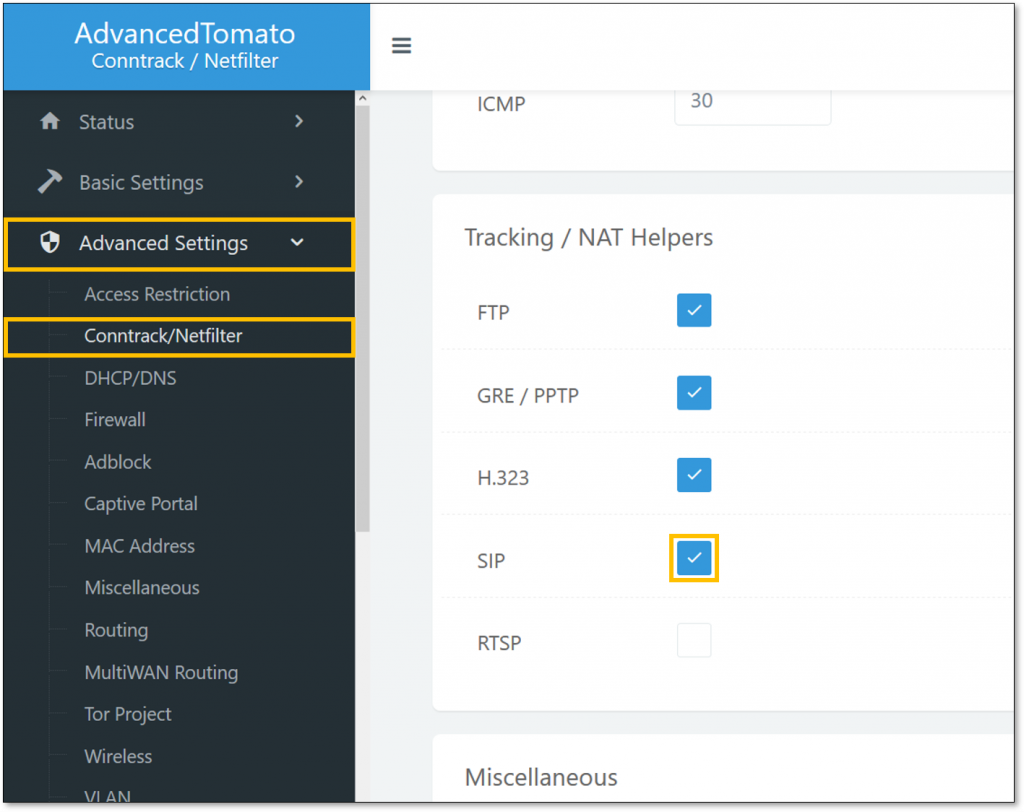Click the Conntrack / Netfilter header subtitle
The image size is (1024, 812).
(x=185, y=61)
